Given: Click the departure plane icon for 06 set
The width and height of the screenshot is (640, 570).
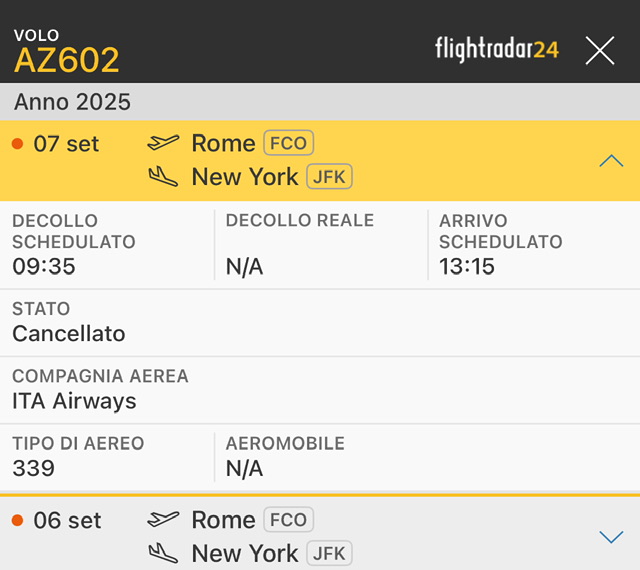Looking at the screenshot, I should pyautogui.click(x=163, y=520).
